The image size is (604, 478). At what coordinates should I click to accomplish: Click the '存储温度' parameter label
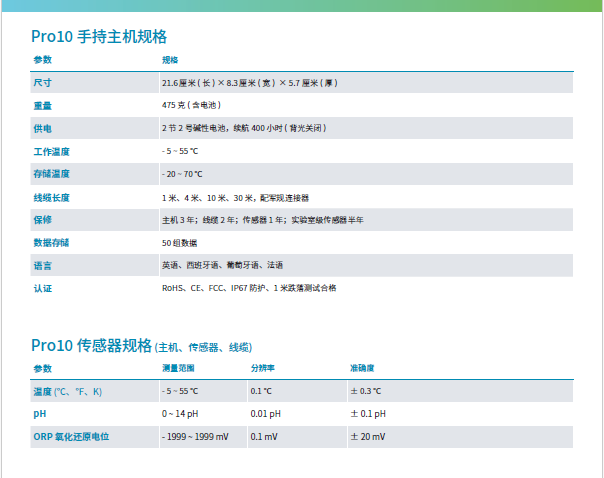(51, 174)
